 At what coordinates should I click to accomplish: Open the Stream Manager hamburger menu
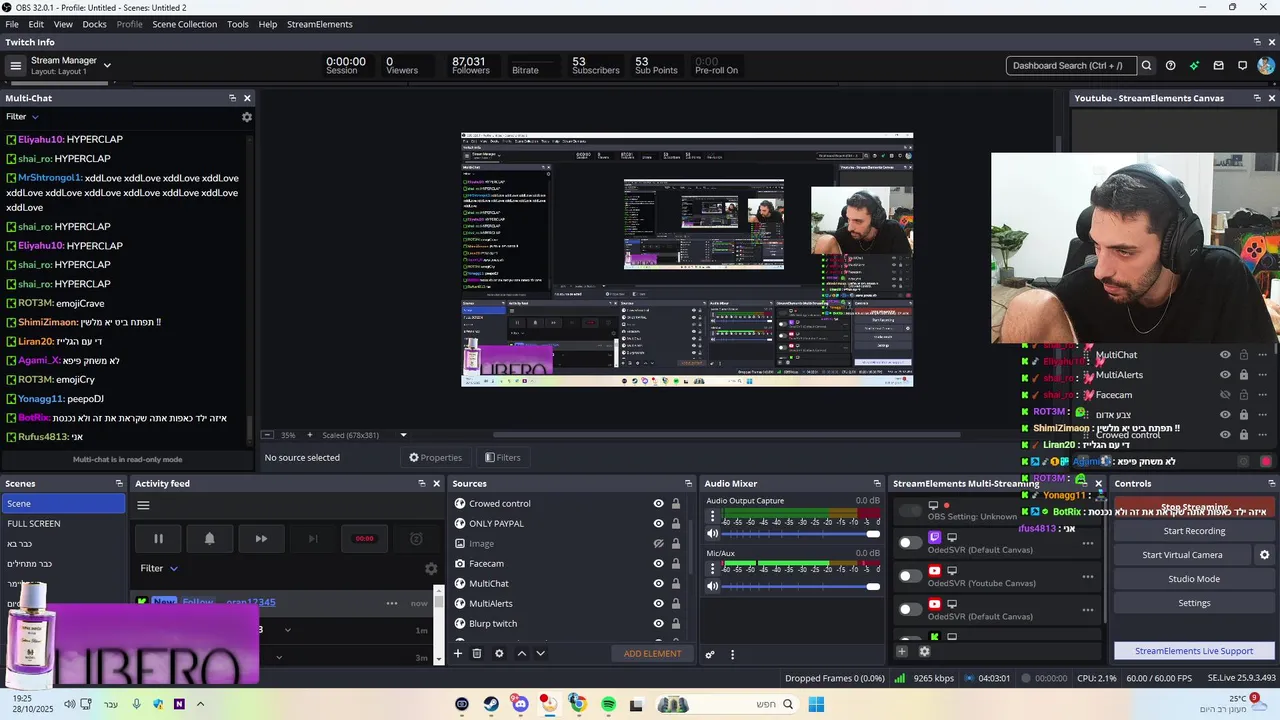[15, 66]
